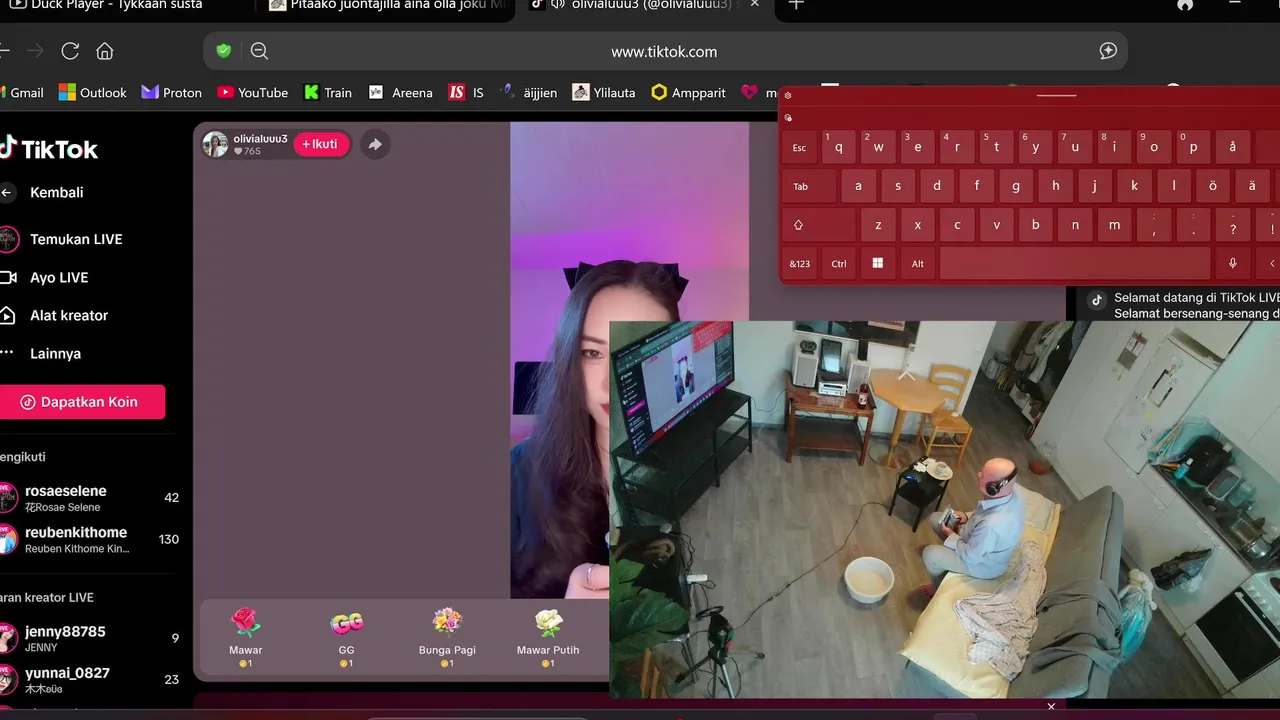Click the TikTok logo
1280x720 pixels.
(49, 149)
